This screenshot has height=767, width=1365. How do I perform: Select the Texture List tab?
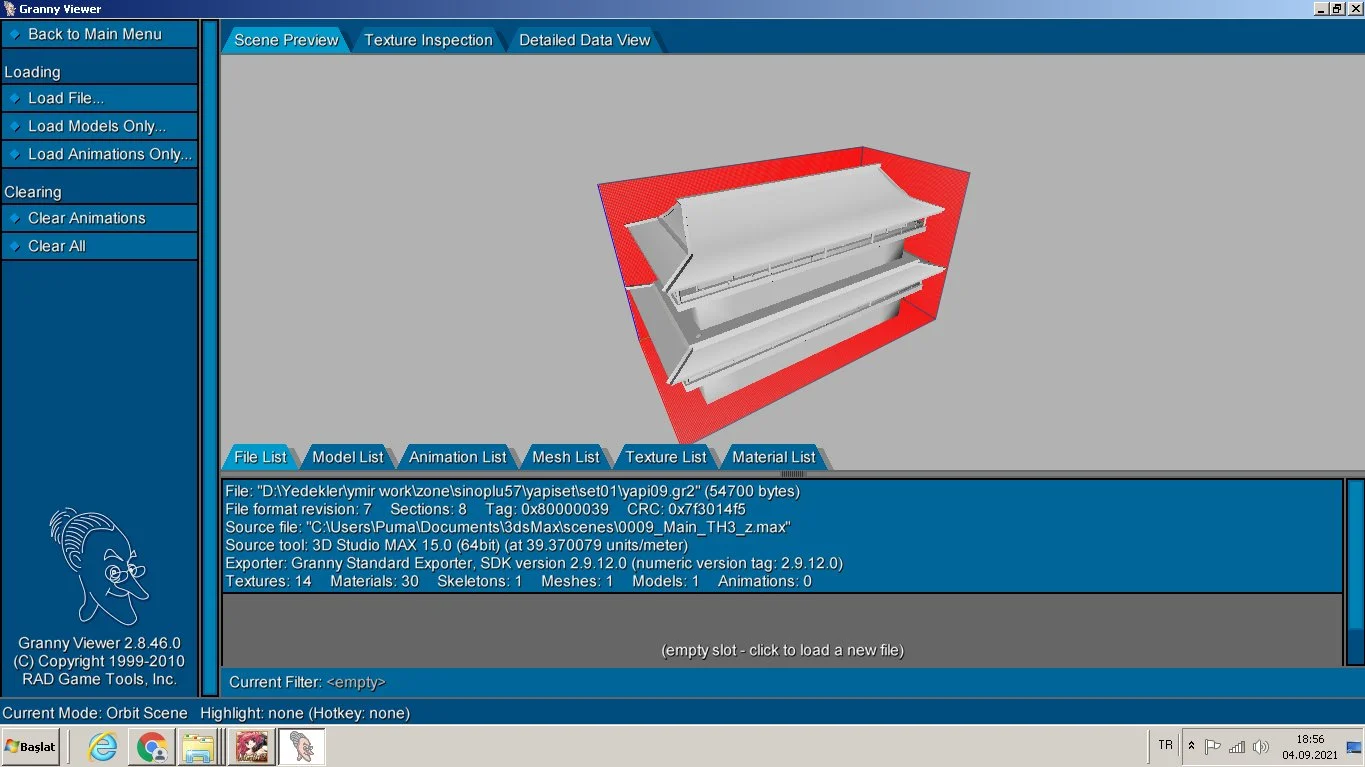tap(665, 457)
